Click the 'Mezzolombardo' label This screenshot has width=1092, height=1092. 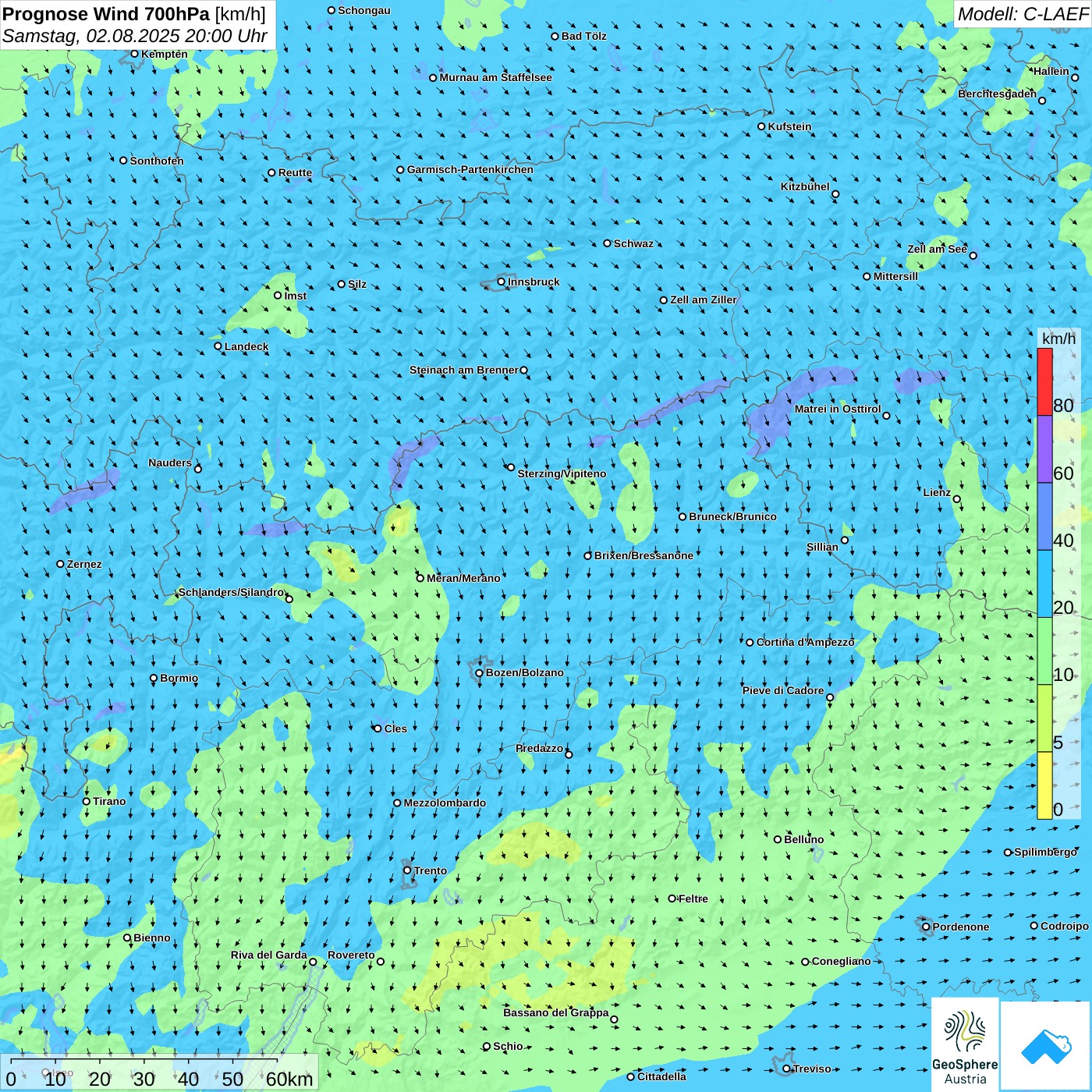tap(445, 803)
